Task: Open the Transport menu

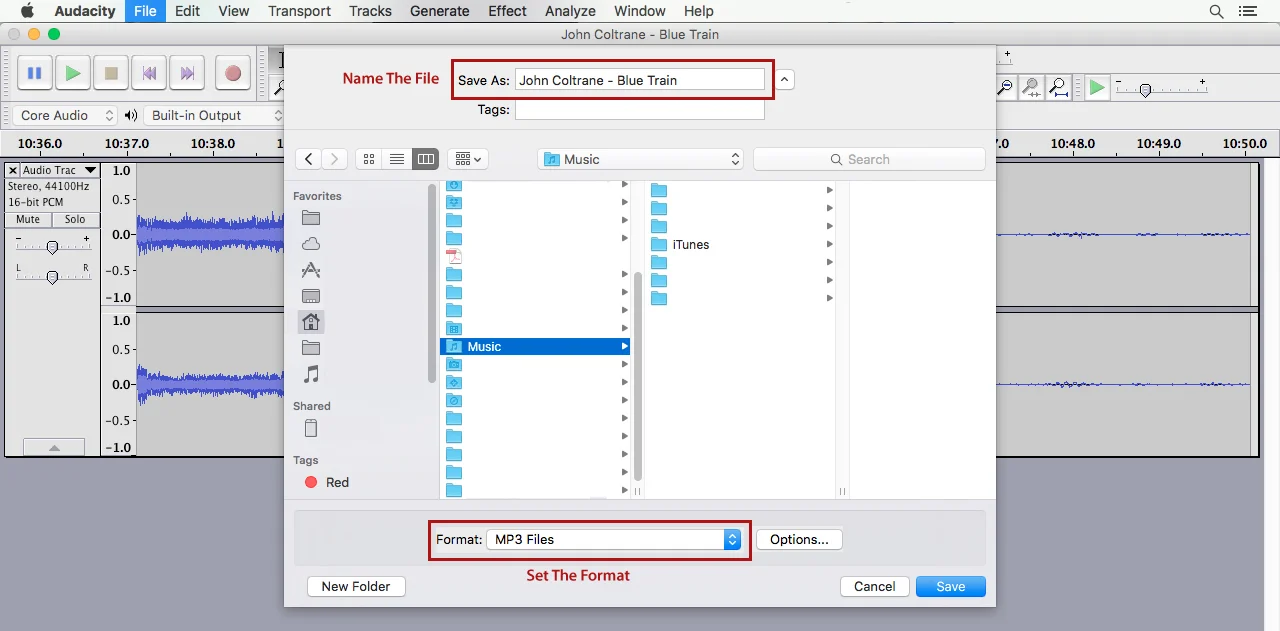Action: (299, 11)
